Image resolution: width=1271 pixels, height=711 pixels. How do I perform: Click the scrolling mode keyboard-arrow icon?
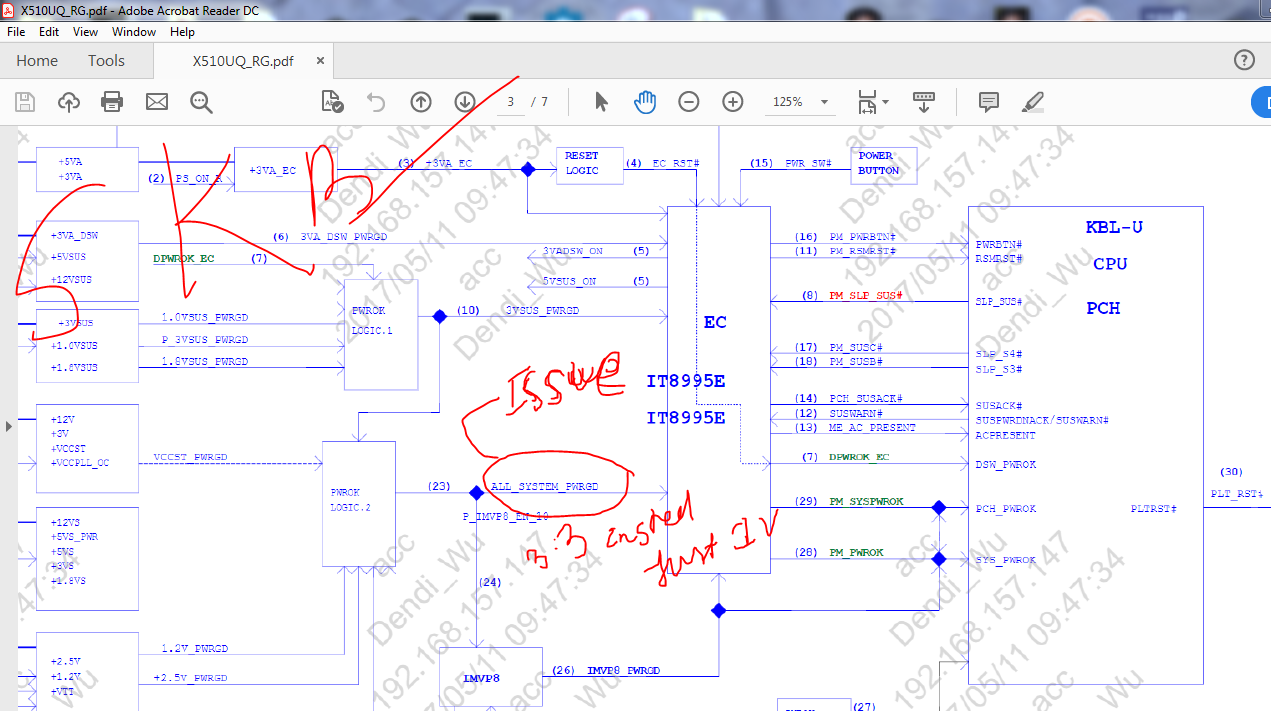click(923, 101)
